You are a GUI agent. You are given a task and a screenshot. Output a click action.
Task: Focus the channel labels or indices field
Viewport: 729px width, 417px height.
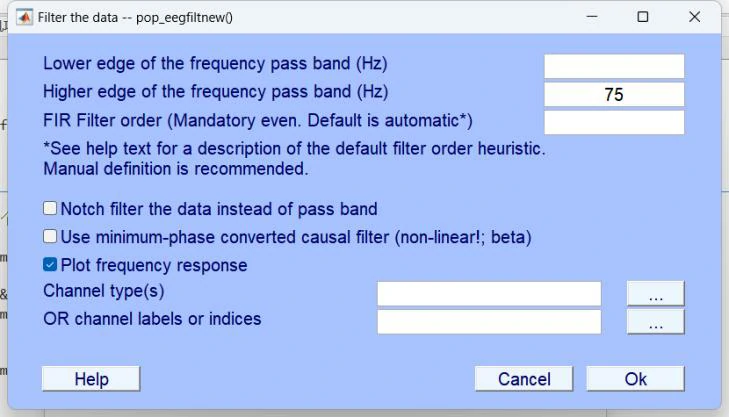tap(489, 321)
